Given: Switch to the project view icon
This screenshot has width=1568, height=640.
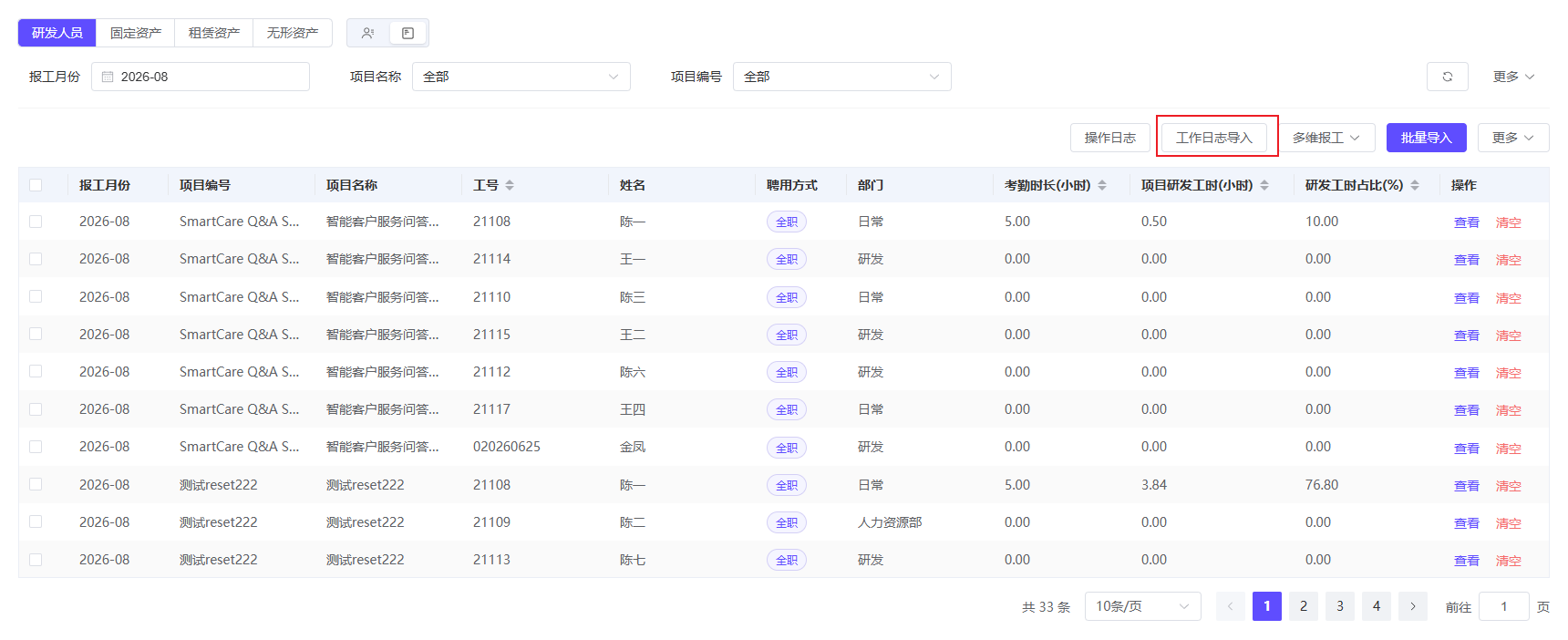Looking at the screenshot, I should [407, 33].
